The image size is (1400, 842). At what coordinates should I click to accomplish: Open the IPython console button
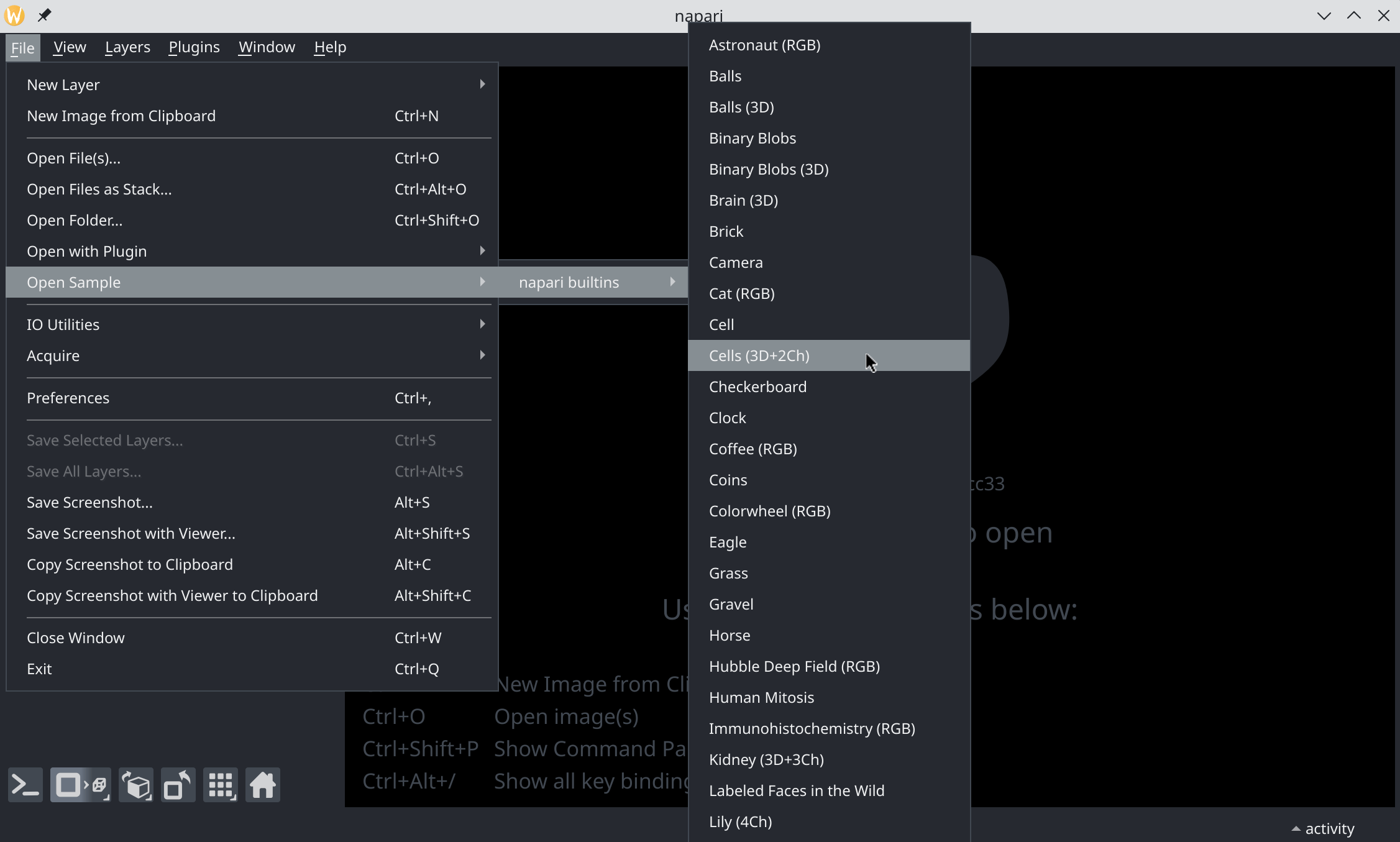[25, 785]
